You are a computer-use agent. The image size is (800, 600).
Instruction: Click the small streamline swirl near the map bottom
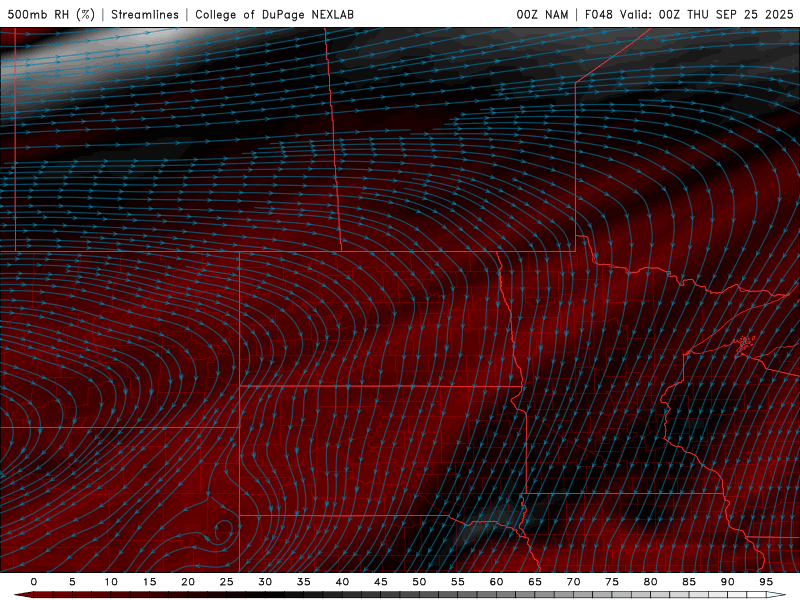pyautogui.click(x=223, y=531)
